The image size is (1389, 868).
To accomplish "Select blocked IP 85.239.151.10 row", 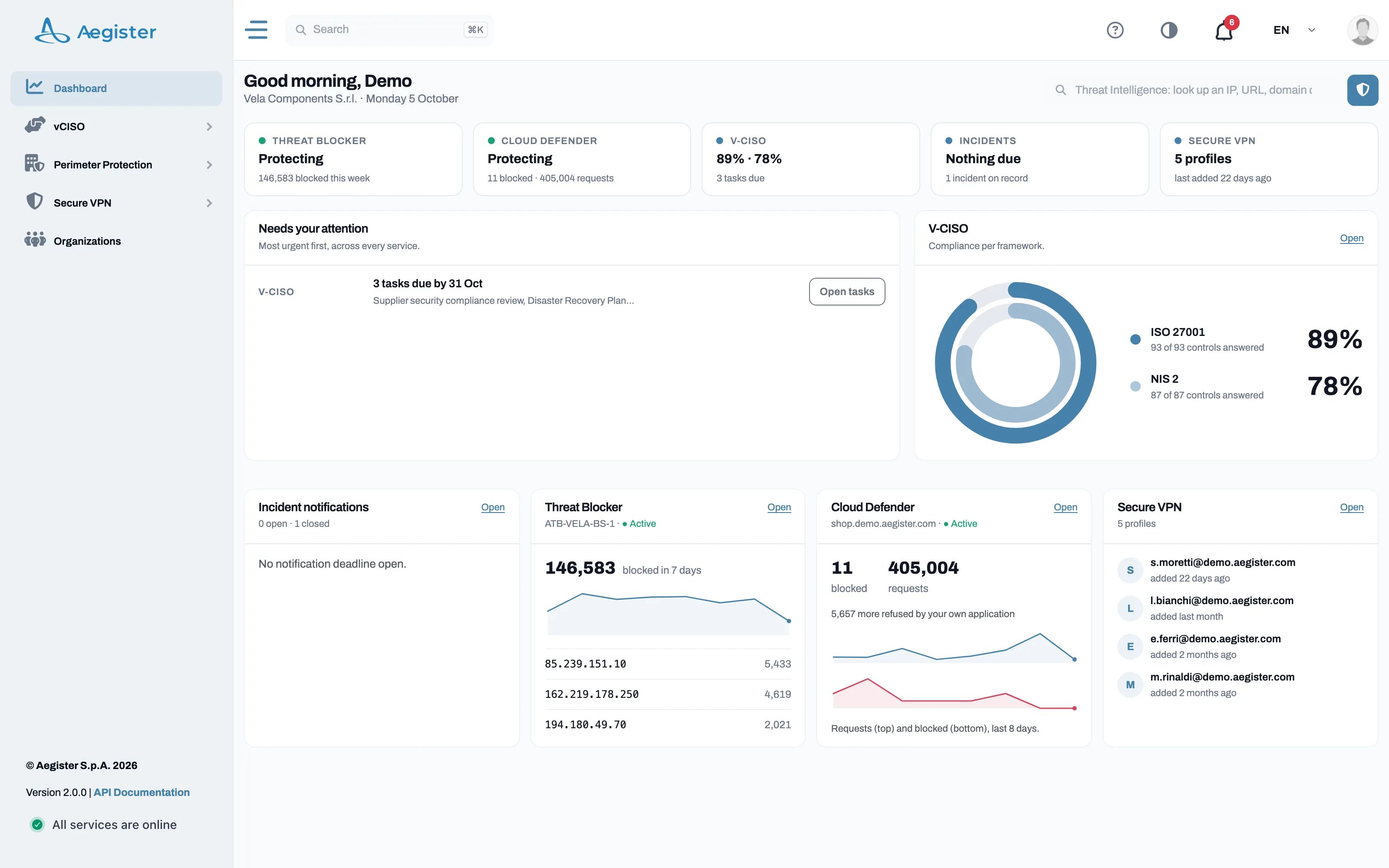I will (668, 664).
